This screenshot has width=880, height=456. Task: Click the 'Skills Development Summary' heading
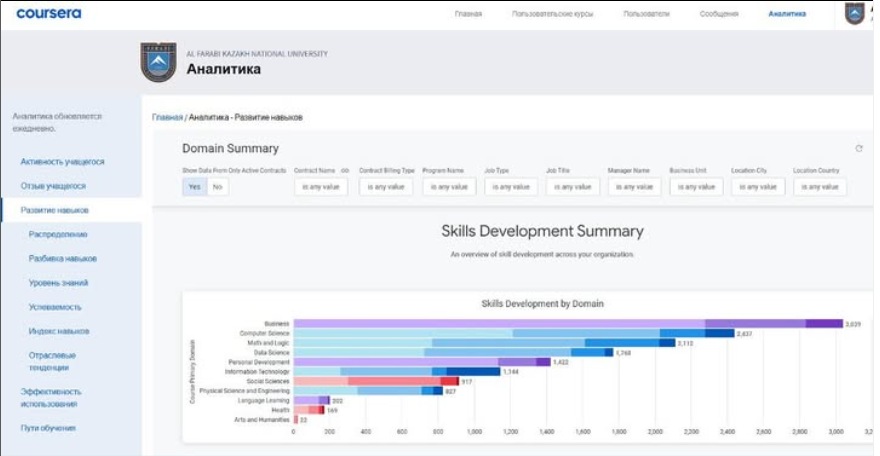(542, 231)
